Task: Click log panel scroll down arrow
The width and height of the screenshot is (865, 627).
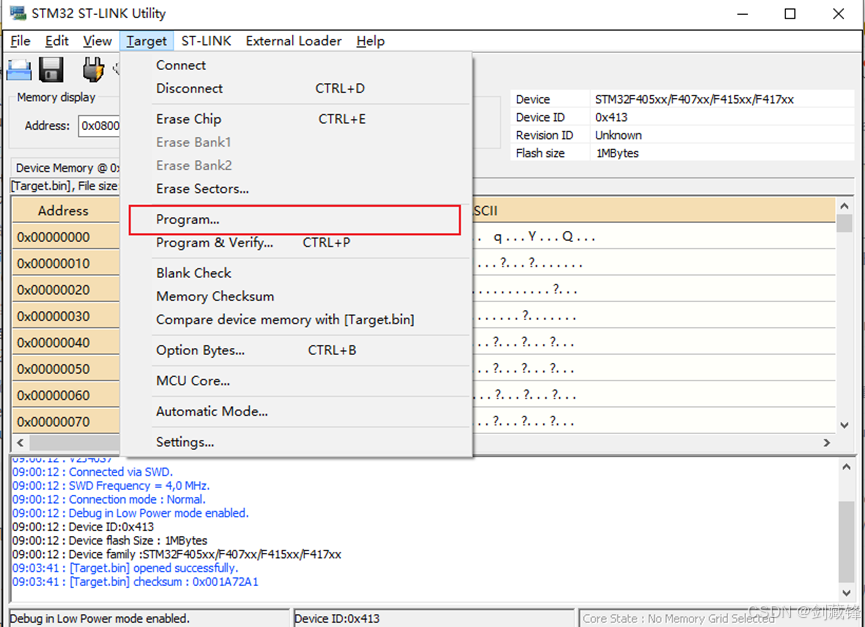Action: click(846, 593)
